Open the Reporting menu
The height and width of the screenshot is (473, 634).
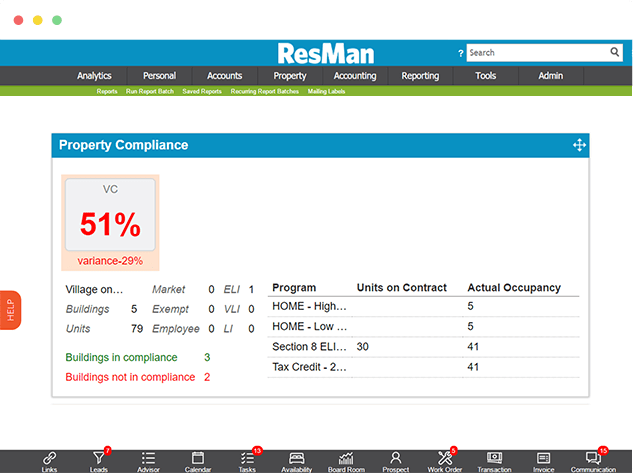click(x=420, y=76)
